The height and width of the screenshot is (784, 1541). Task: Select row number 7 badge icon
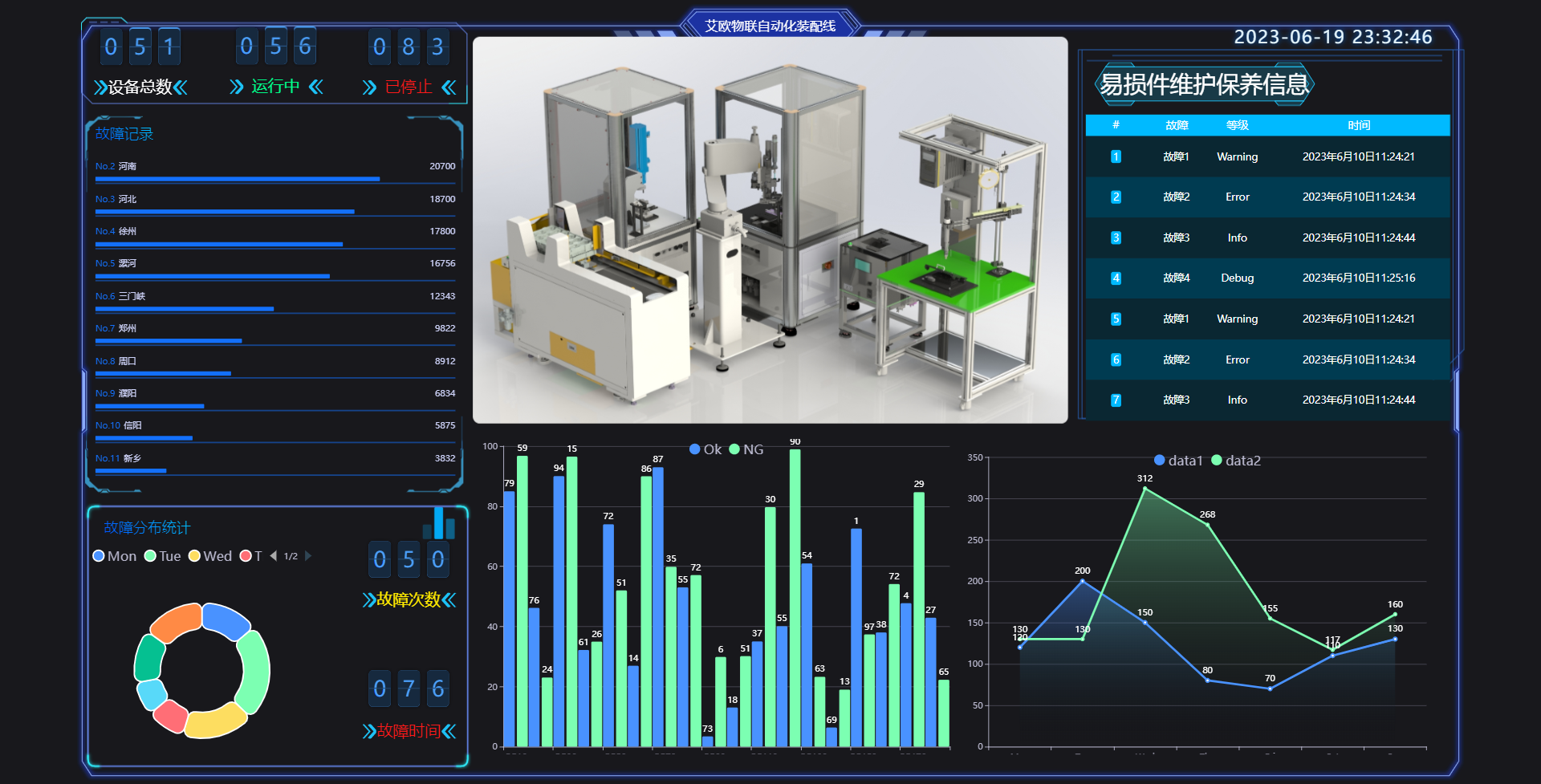(1116, 400)
